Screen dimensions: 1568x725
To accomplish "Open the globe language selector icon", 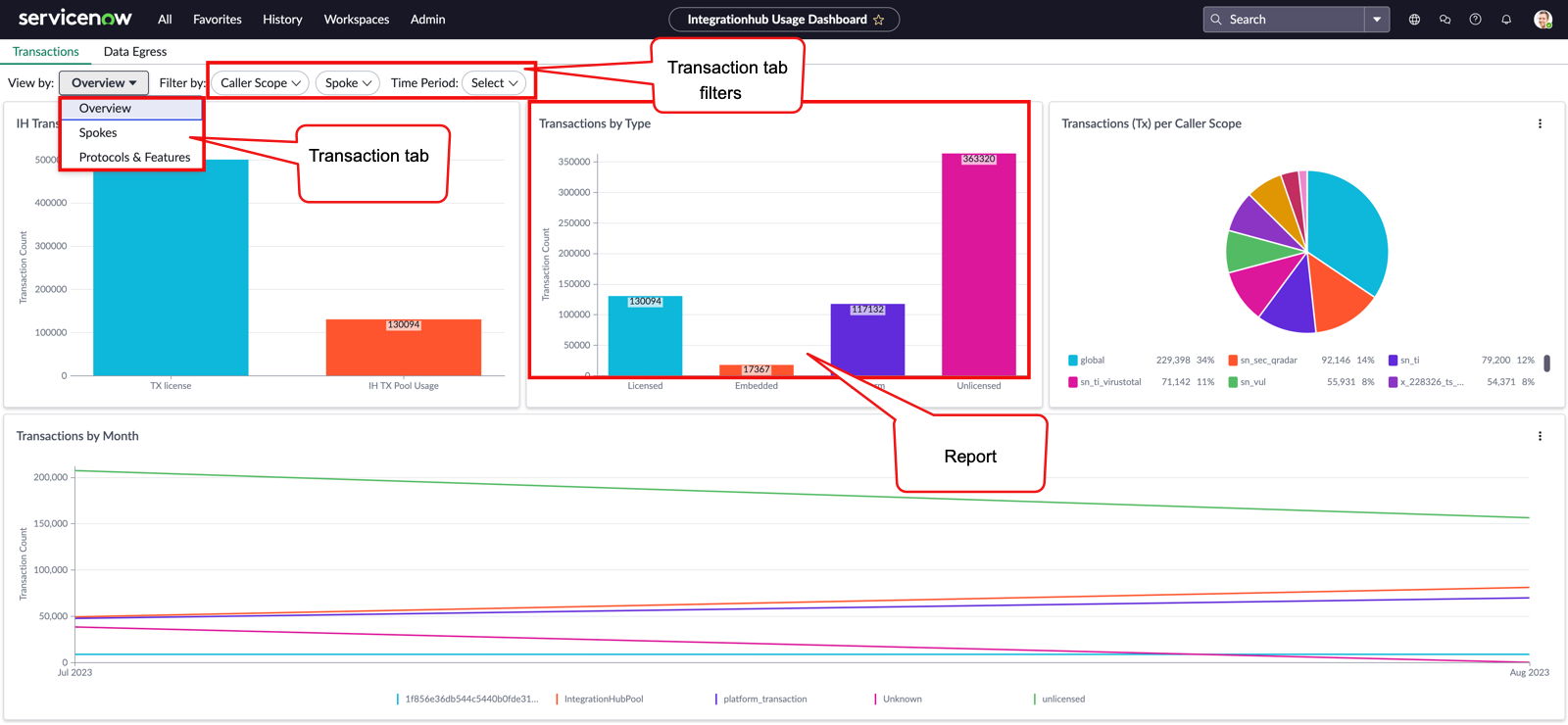I will click(x=1414, y=20).
